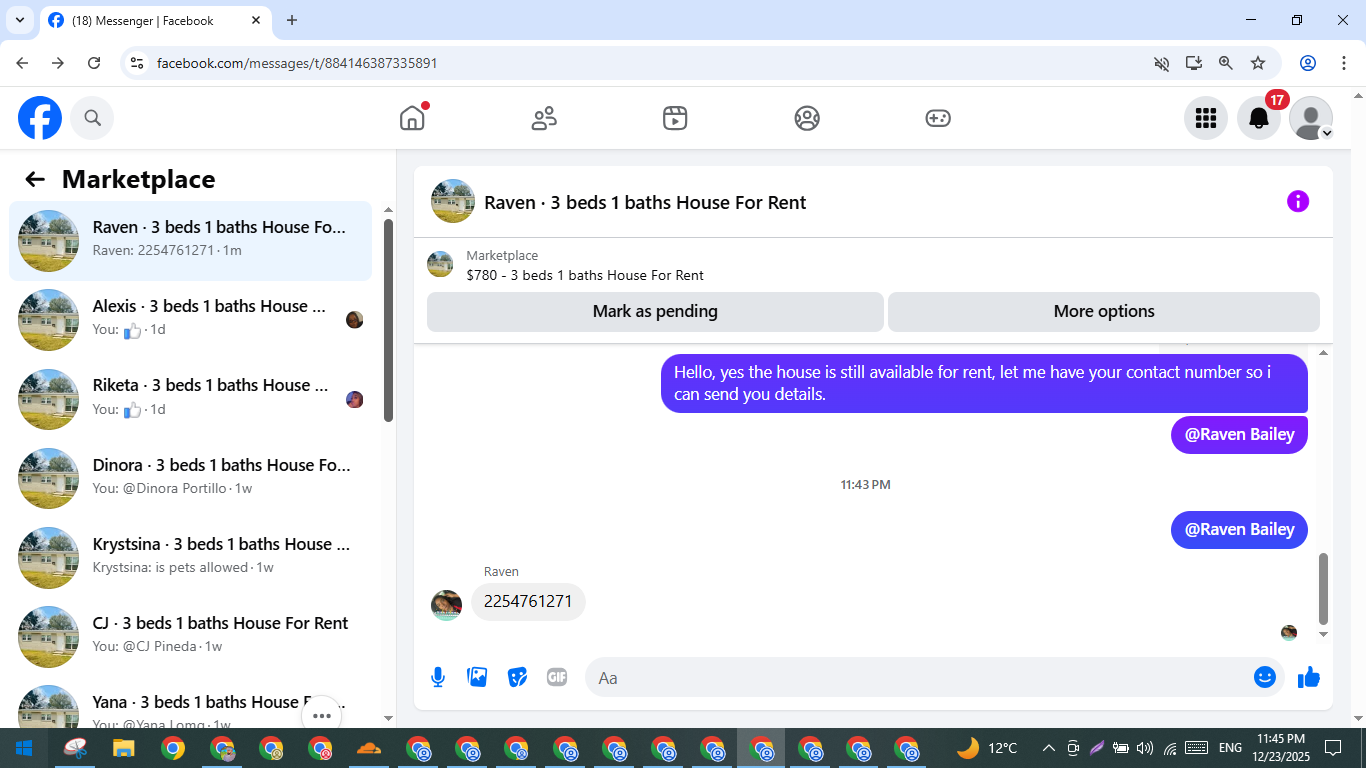The image size is (1366, 768).
Task: Open the Krystsina conversation
Action: pyautogui.click(x=190, y=557)
